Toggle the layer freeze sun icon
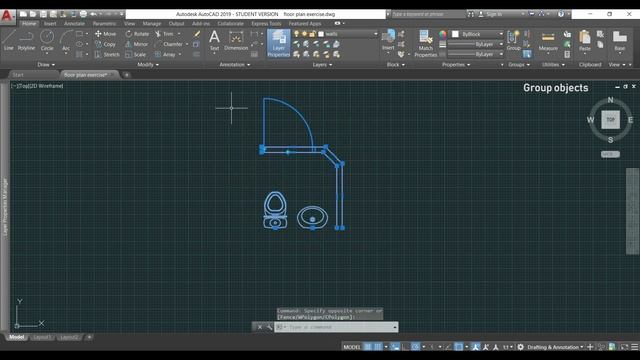The height and width of the screenshot is (360, 640). pyautogui.click(x=304, y=34)
